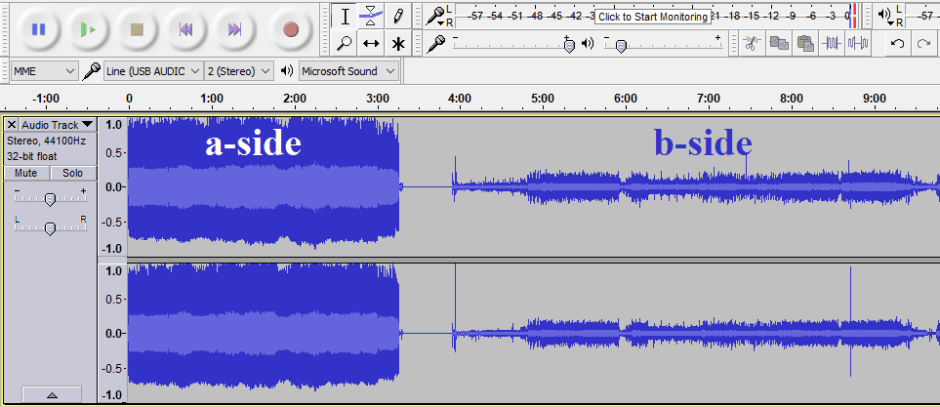The image size is (940, 407).
Task: Click the Cut scissors icon
Action: point(752,43)
